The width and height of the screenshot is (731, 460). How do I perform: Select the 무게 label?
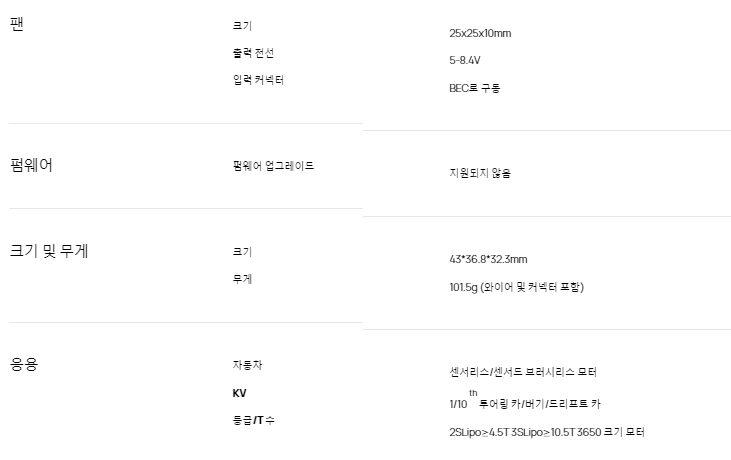[242, 279]
